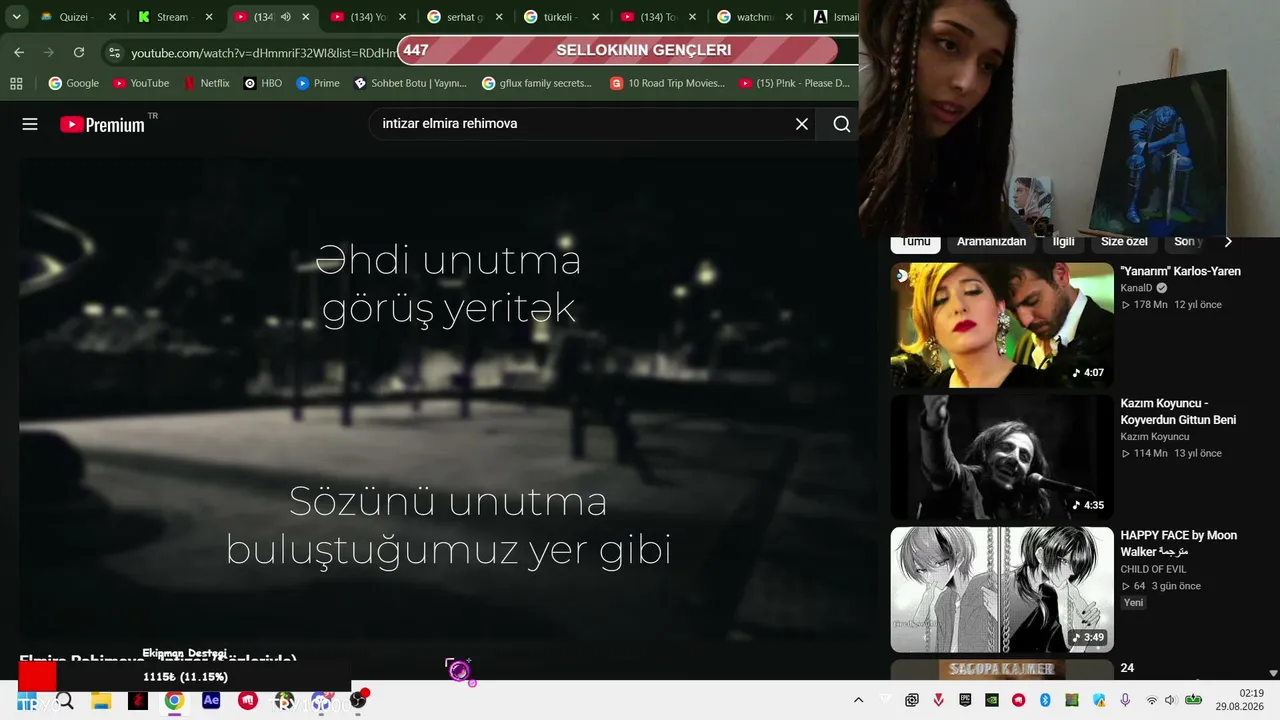
Task: Open the Epic Games tray icon
Action: [965, 701]
